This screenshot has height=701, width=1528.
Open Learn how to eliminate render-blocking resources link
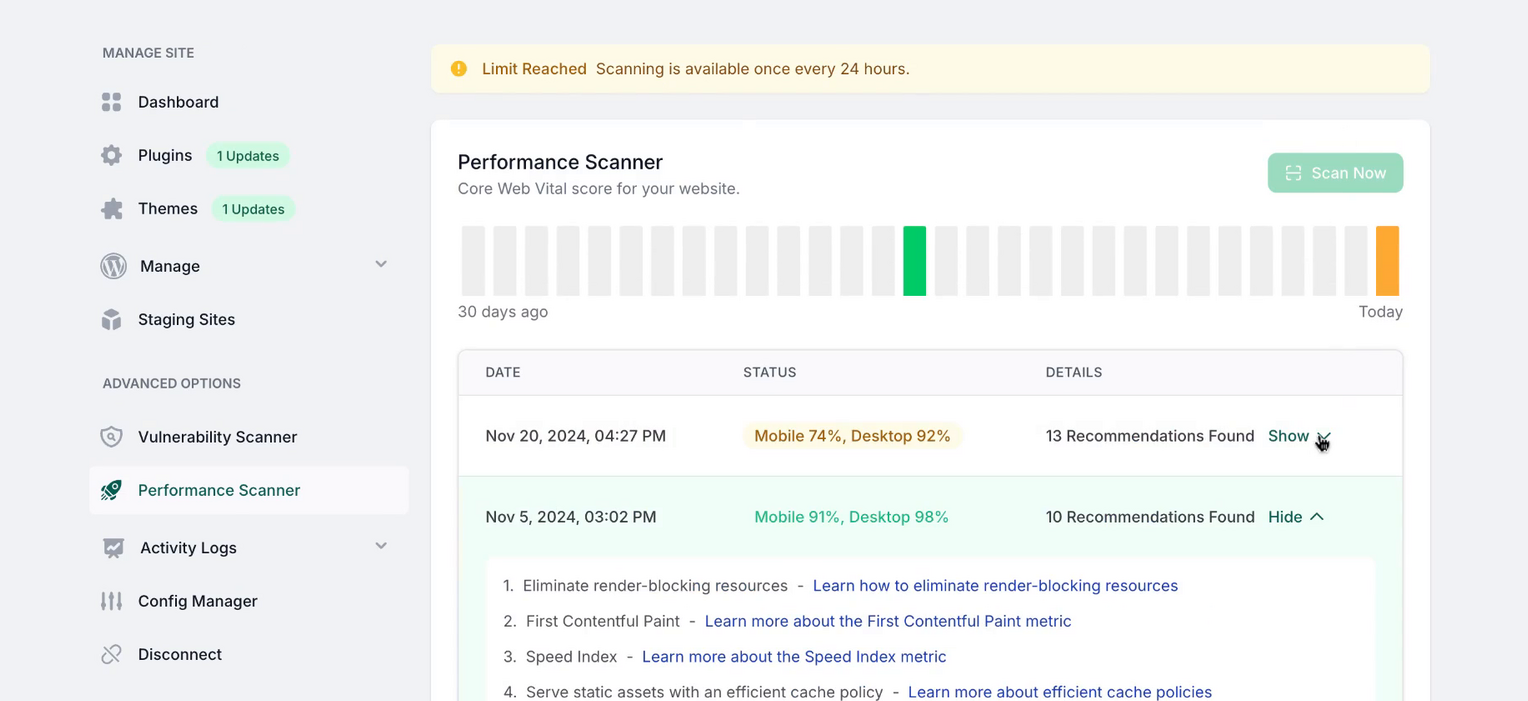[995, 586]
